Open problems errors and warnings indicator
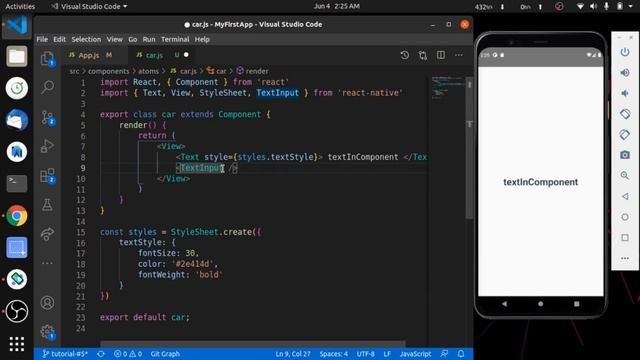640x360 pixels. [x=128, y=354]
